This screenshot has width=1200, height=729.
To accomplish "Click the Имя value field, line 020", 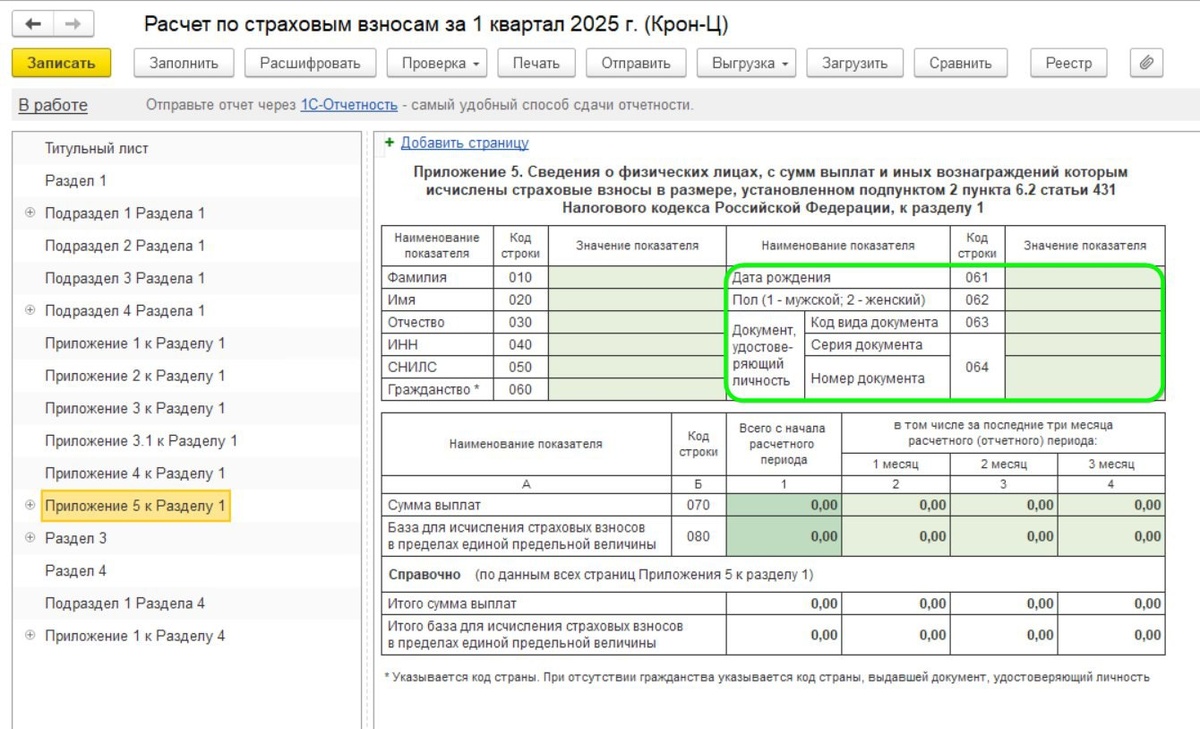I will (x=637, y=300).
